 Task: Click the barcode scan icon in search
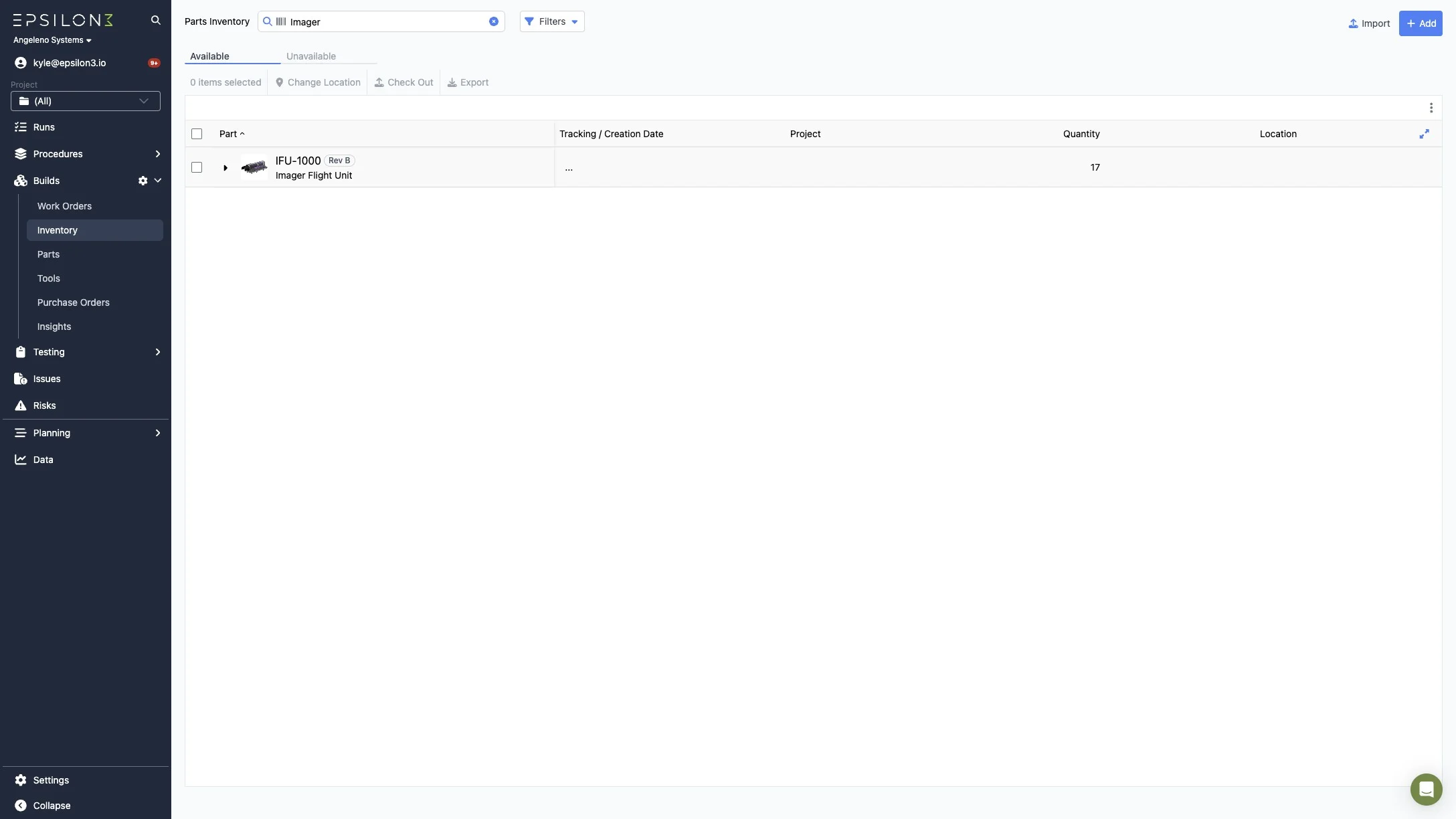click(281, 21)
